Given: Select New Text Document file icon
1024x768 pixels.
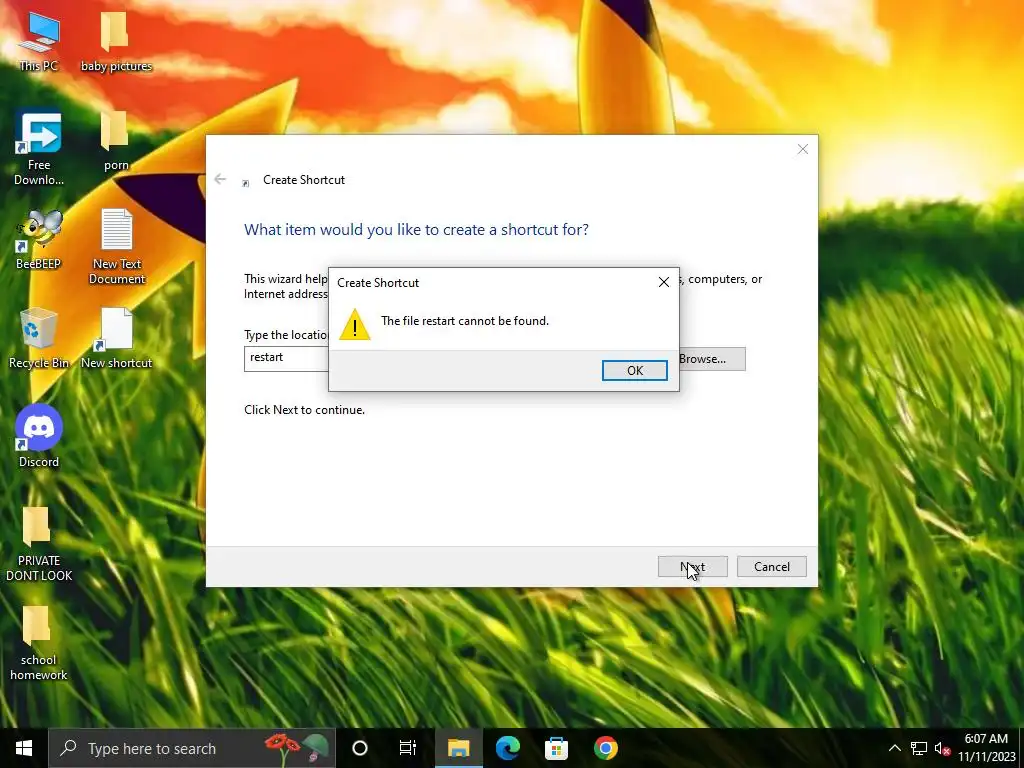Looking at the screenshot, I should point(116,247).
